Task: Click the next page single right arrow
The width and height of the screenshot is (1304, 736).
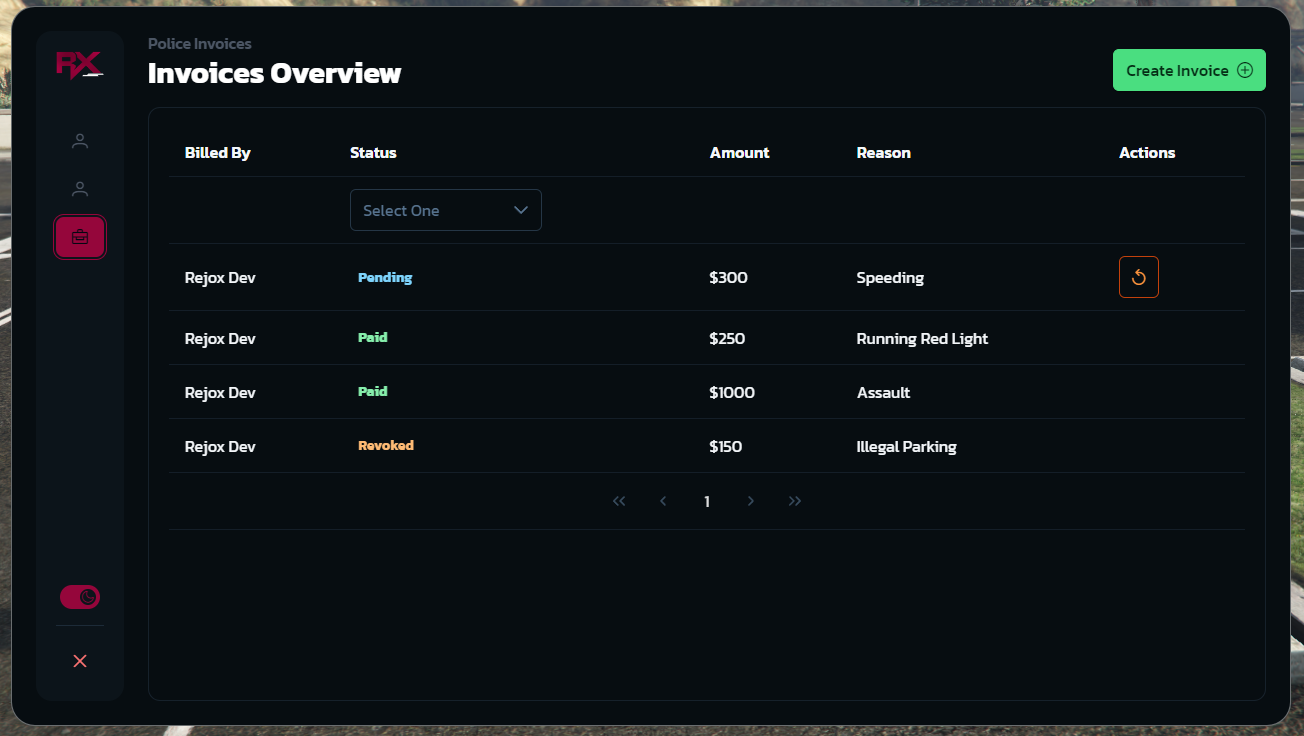Action: [x=751, y=501]
